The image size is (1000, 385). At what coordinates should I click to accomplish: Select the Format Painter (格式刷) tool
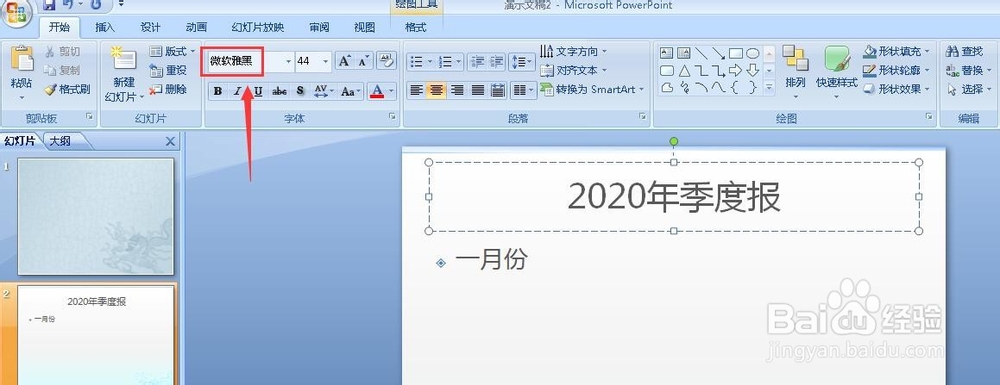(x=67, y=90)
